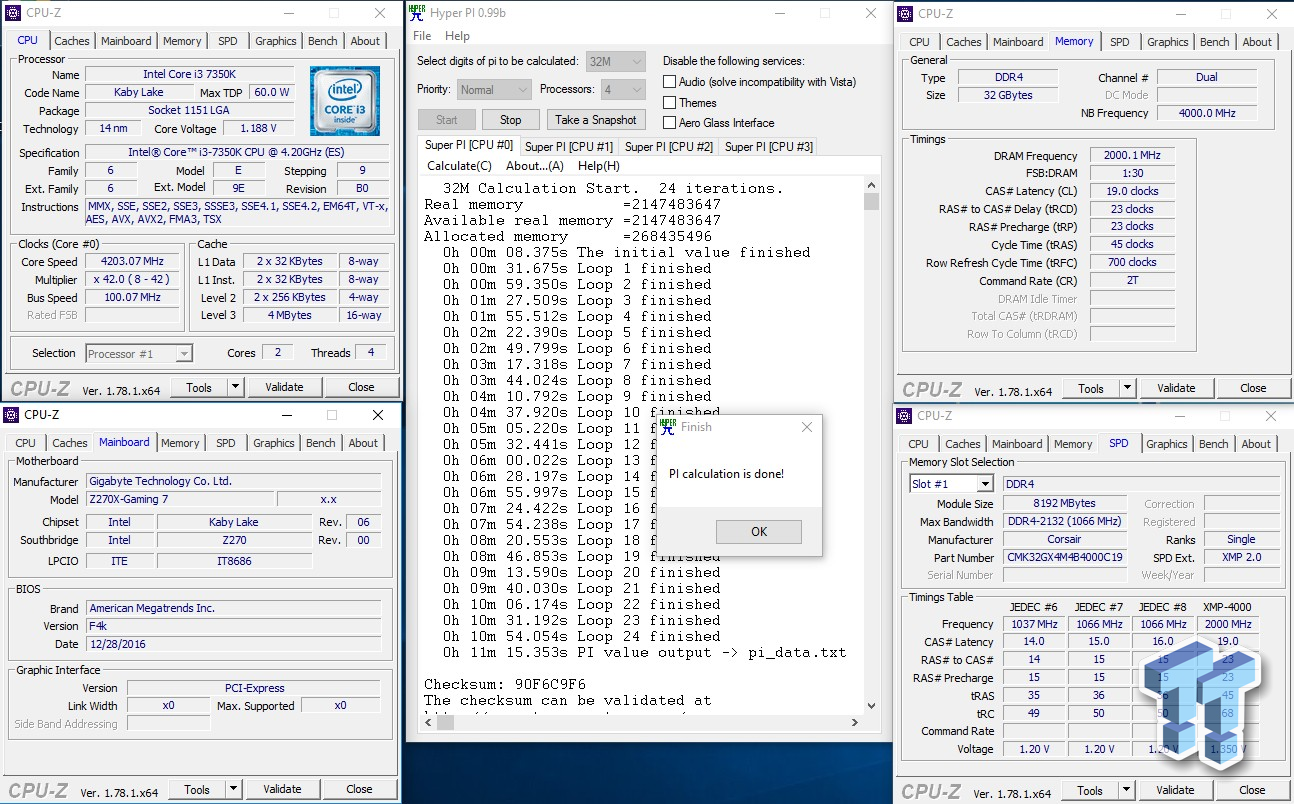This screenshot has height=804, width=1294.
Task: Open SPD tab in Memory CPU-Z window
Action: point(1119,42)
